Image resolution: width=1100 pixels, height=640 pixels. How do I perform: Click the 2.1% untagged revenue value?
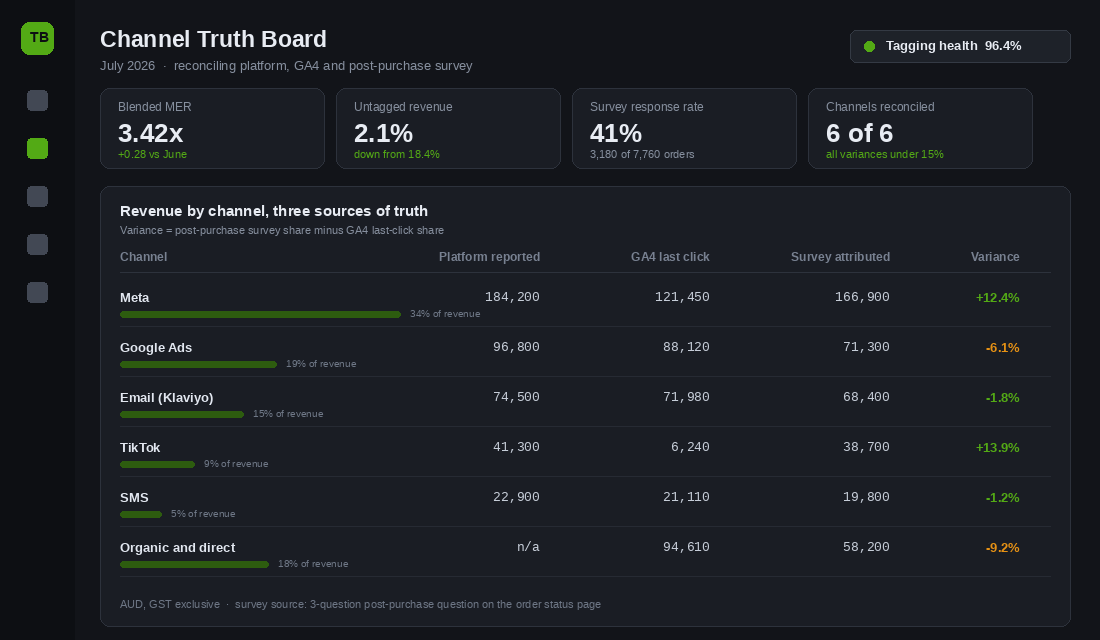coord(383,133)
